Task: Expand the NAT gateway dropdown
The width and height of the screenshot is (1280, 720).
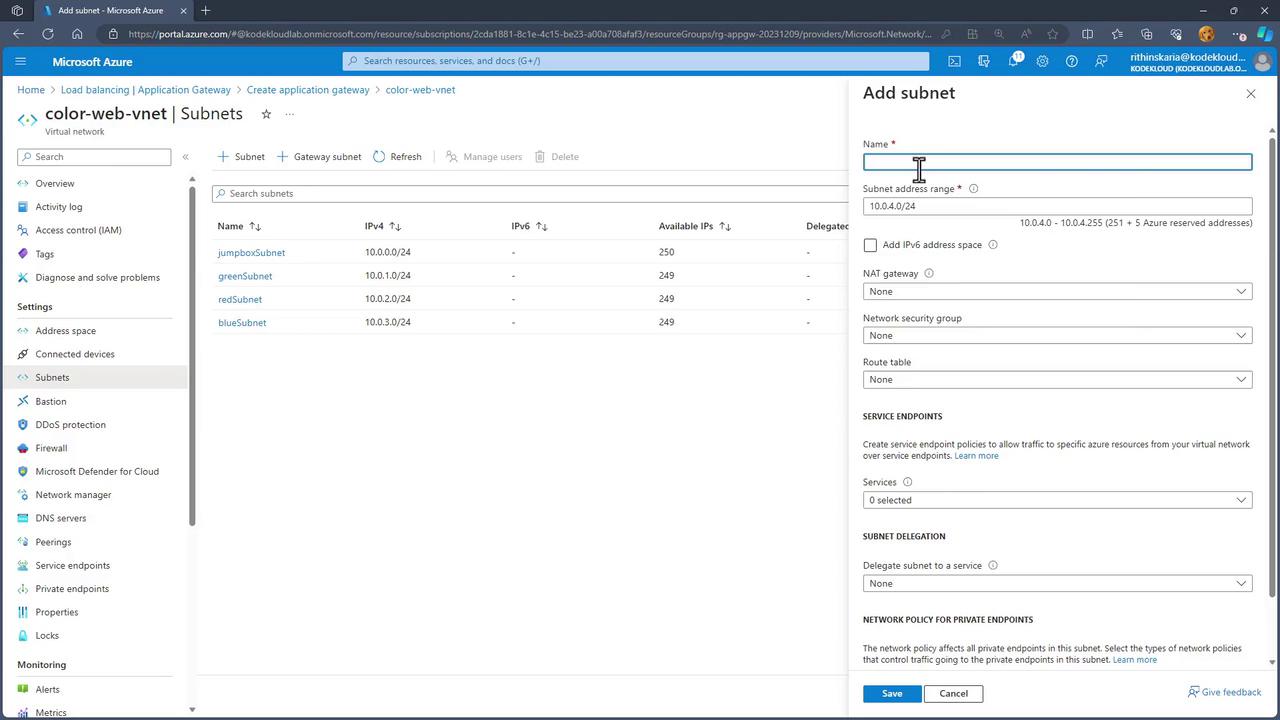Action: click(x=1057, y=292)
